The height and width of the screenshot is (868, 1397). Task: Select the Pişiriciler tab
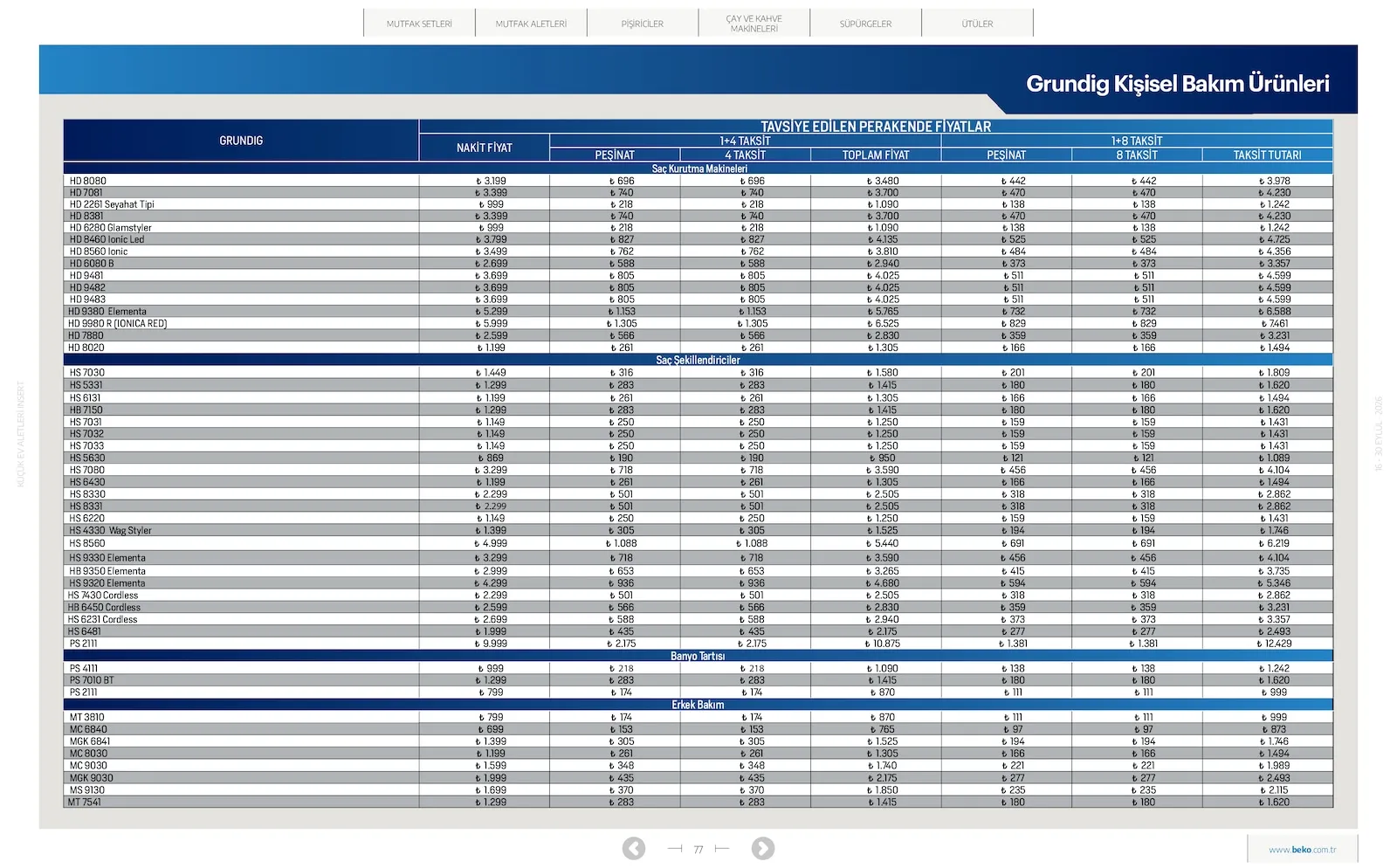[x=643, y=24]
